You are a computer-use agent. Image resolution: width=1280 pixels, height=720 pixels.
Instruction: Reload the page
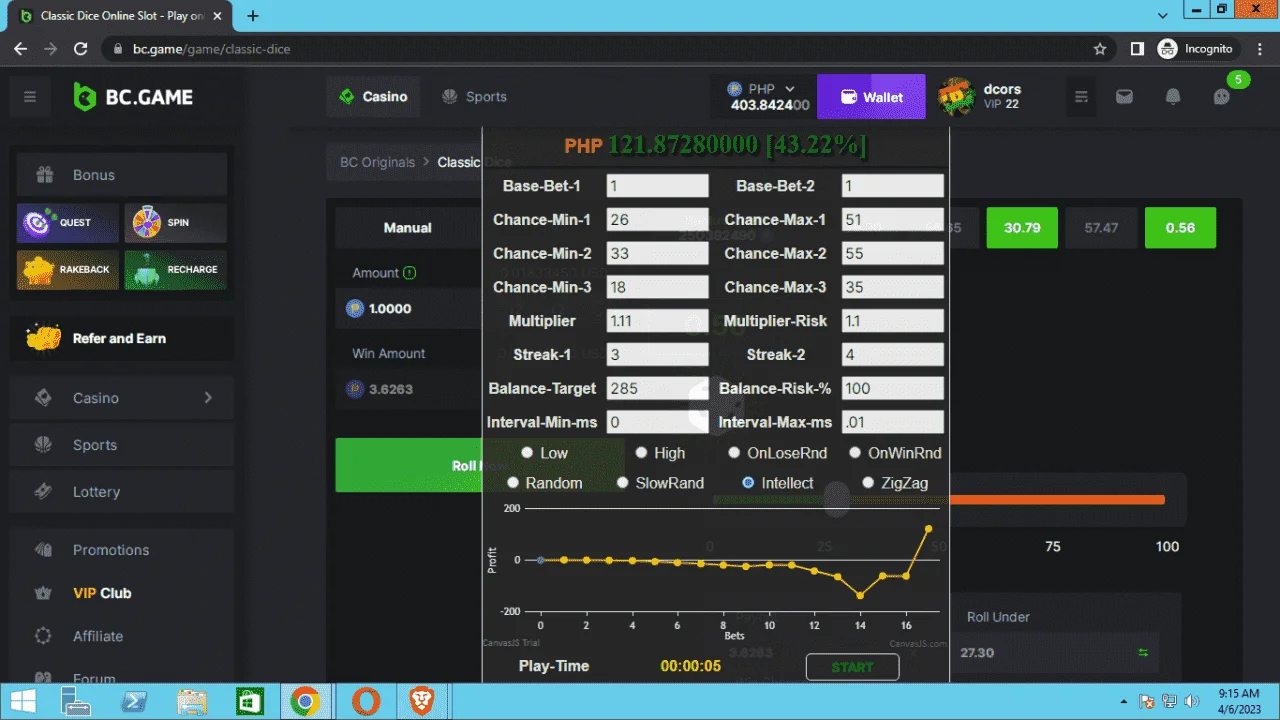pos(81,48)
